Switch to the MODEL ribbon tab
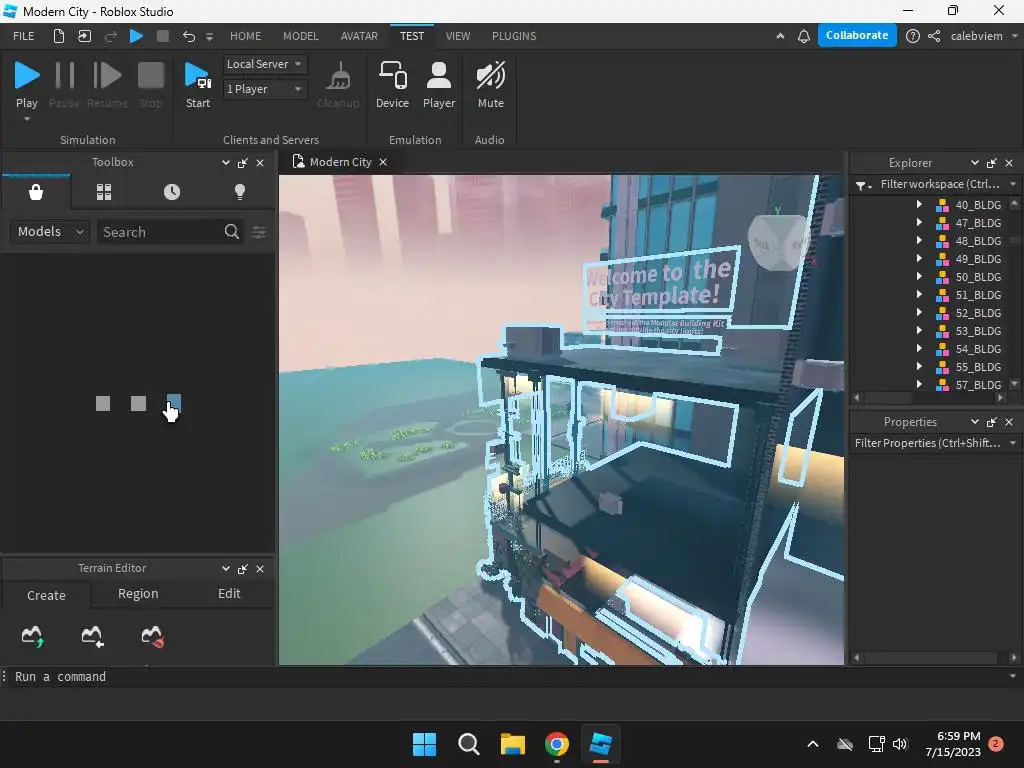Screen dimensions: 1024x768 click(300, 36)
